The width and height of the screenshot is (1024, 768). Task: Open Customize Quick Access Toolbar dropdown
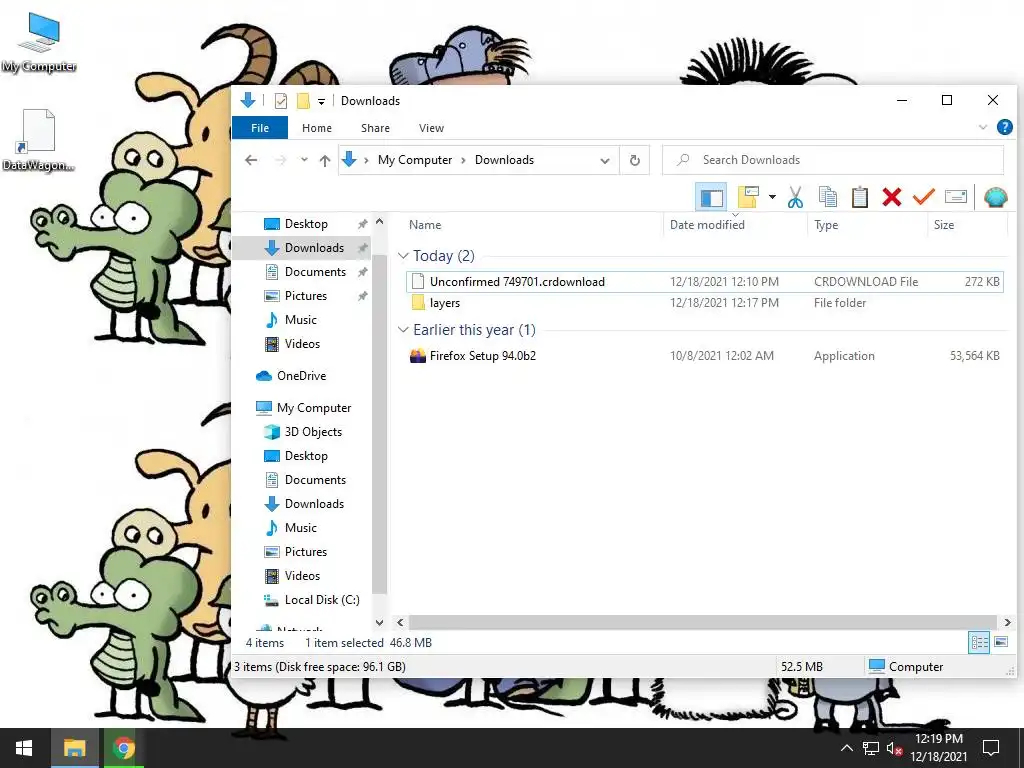pos(321,101)
